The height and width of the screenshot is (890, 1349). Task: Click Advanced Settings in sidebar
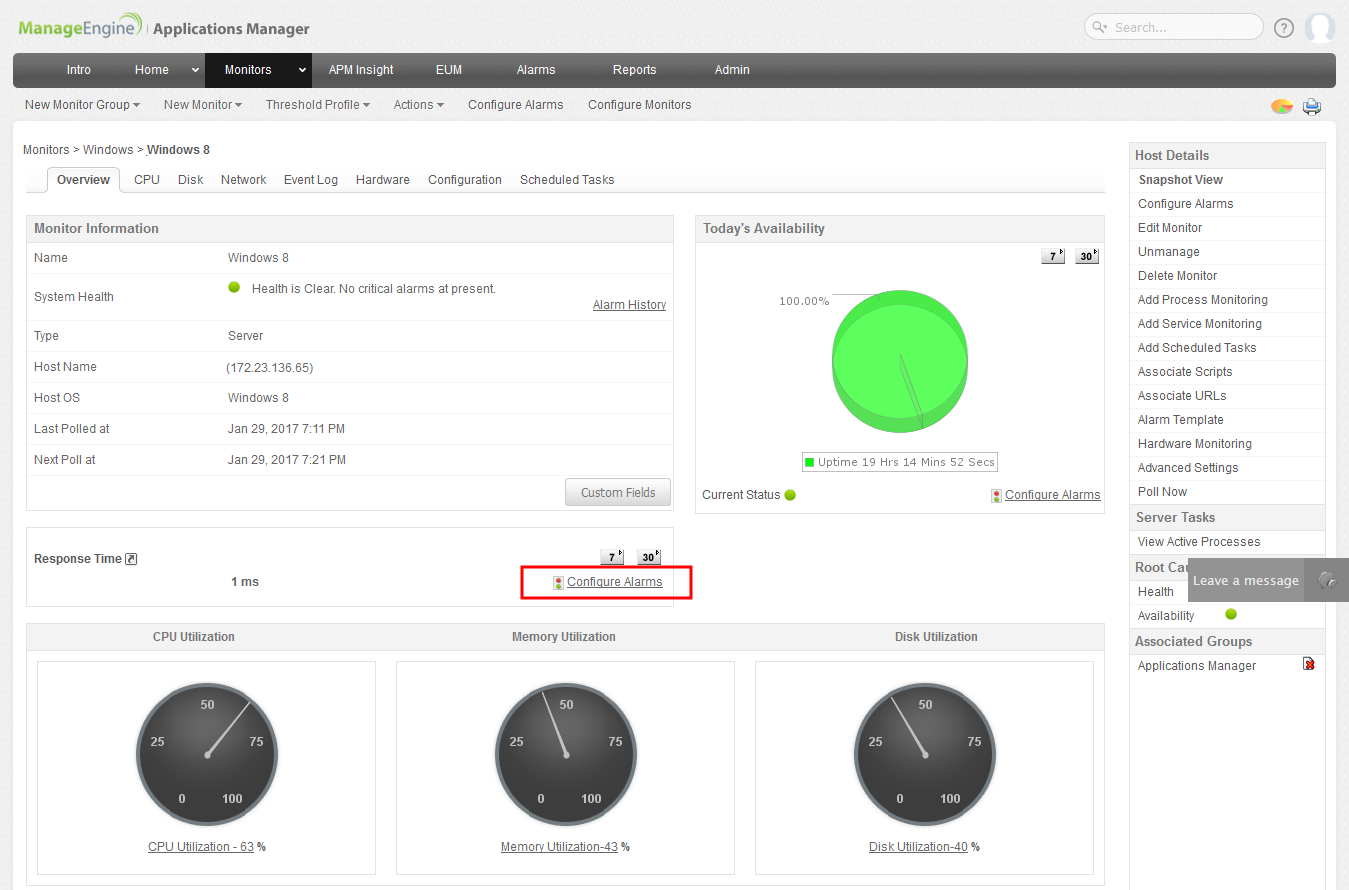(1188, 468)
